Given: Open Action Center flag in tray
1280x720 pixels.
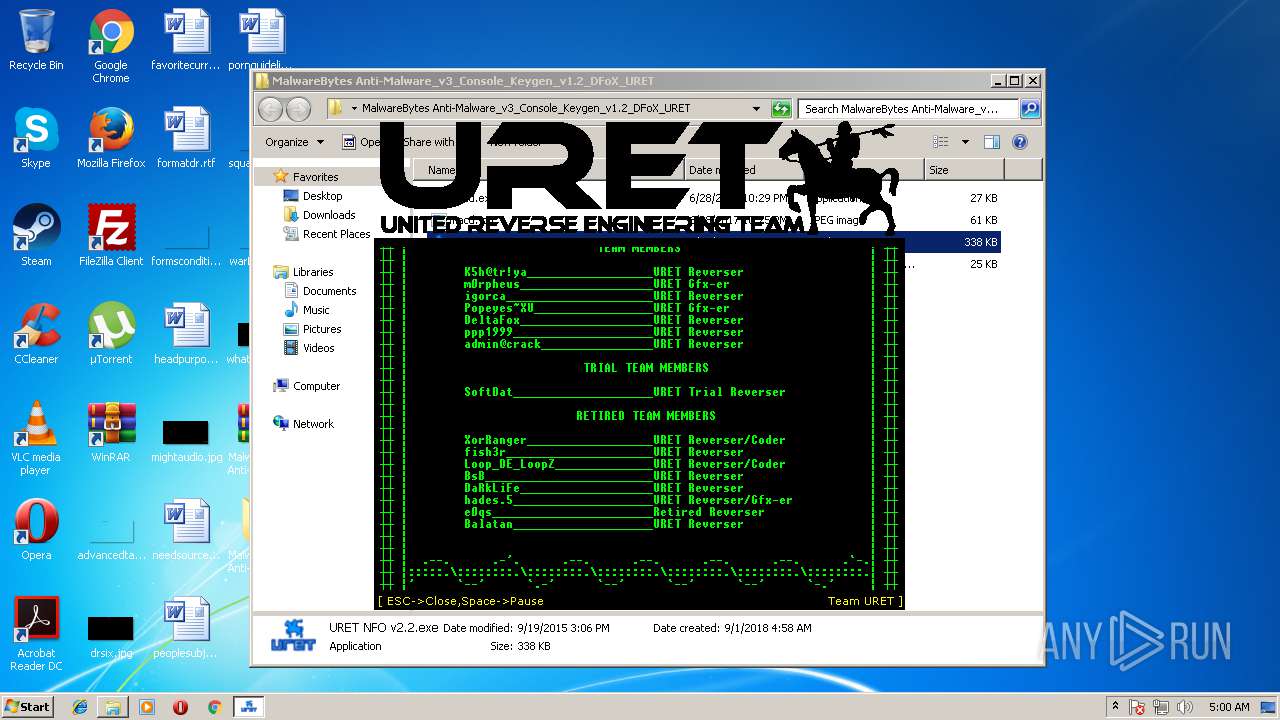Looking at the screenshot, I should point(1138,707).
